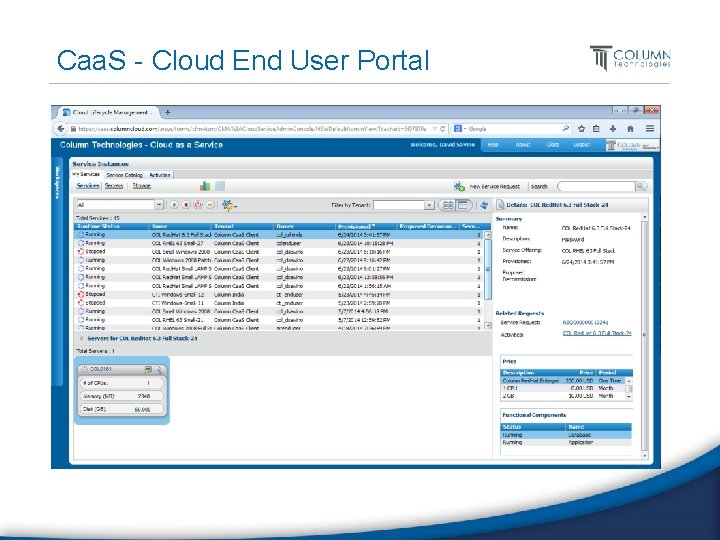Select the COL Windows 2008 Patch row

[x=279, y=260]
